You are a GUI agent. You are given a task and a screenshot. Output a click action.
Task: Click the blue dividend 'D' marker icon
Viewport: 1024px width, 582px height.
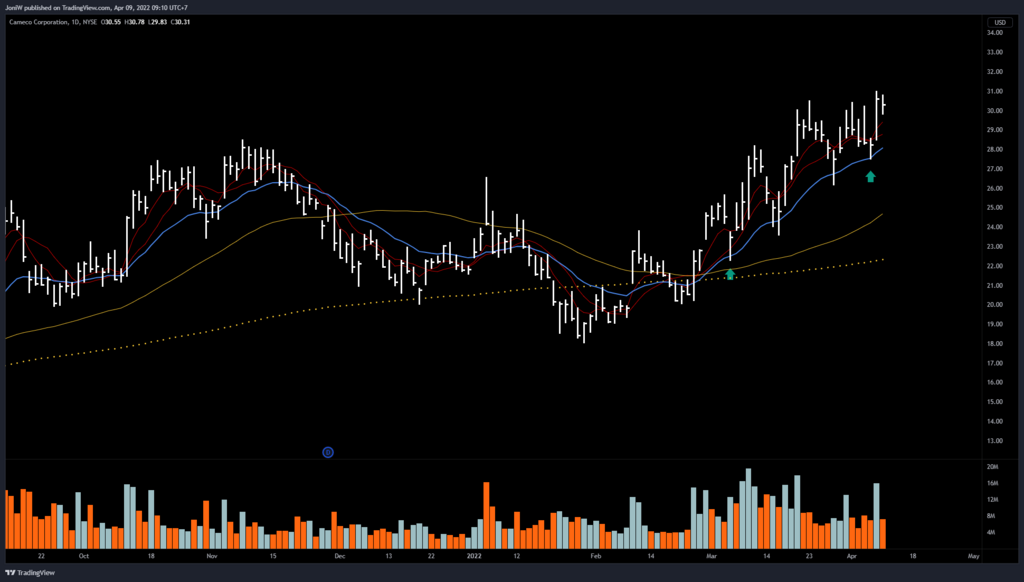coord(327,452)
